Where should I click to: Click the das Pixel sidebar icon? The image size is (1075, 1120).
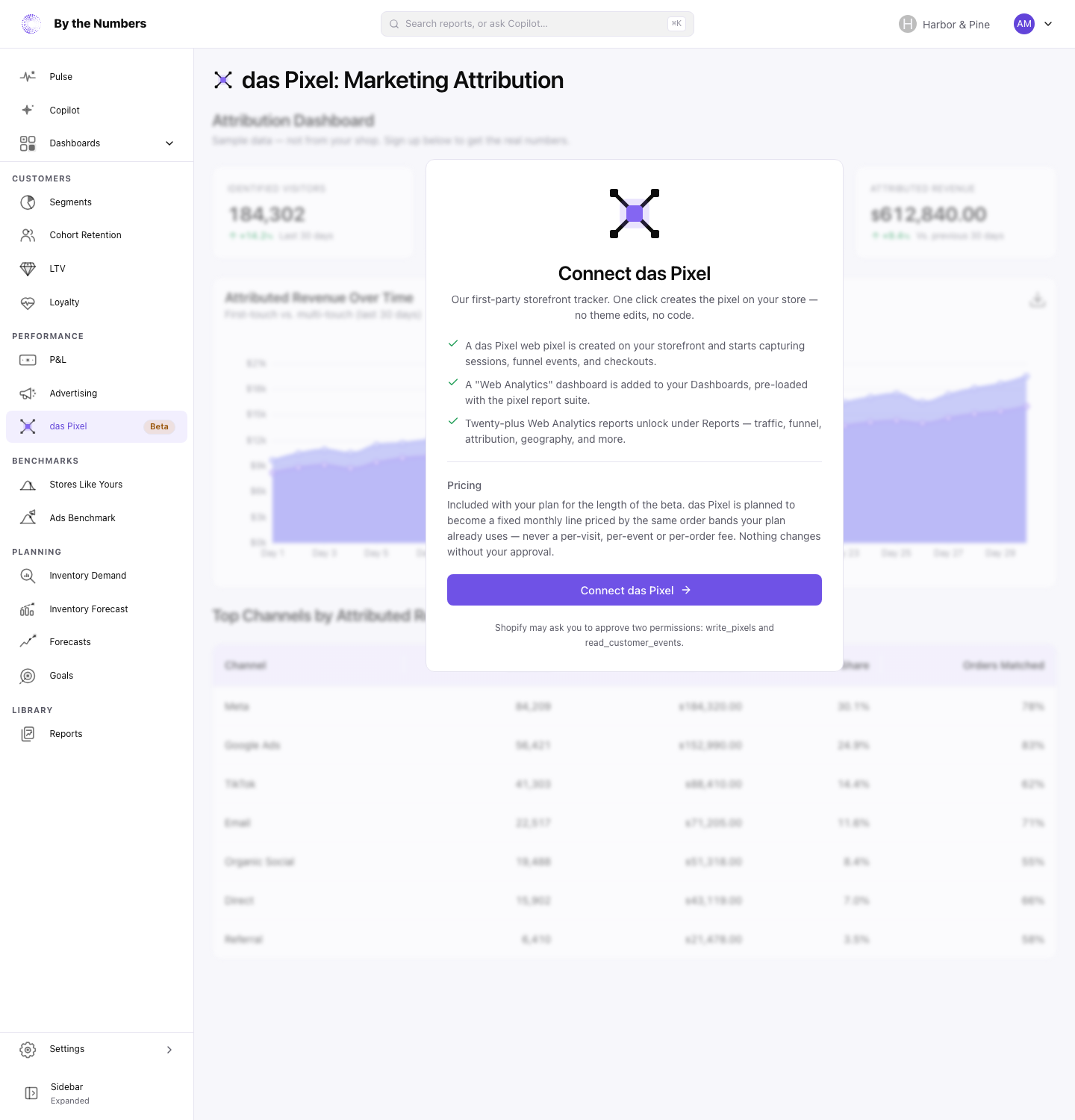click(28, 426)
